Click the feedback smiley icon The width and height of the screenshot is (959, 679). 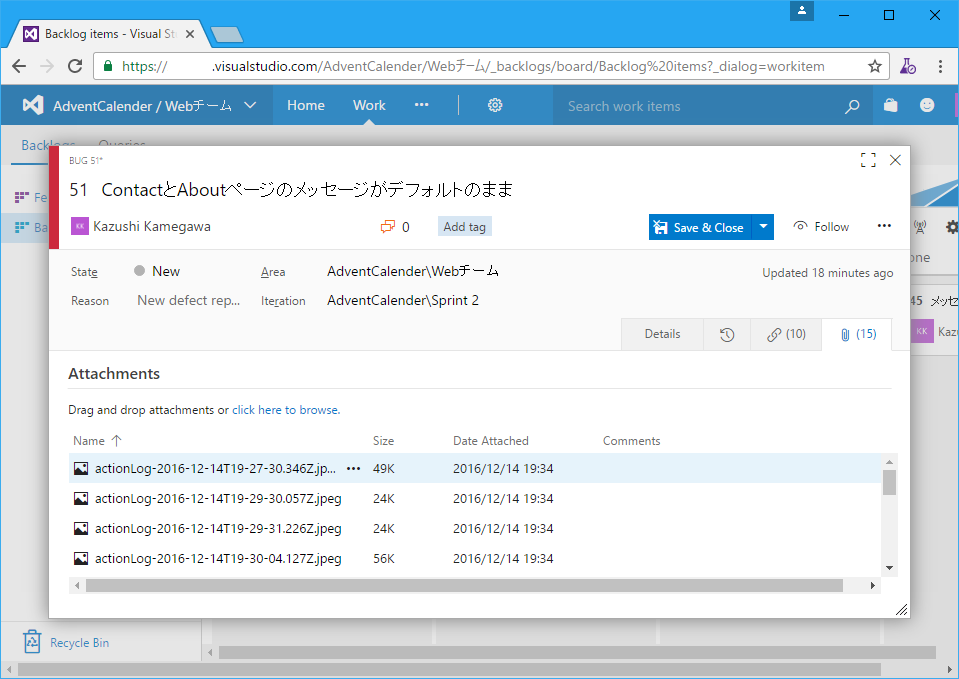coord(927,105)
